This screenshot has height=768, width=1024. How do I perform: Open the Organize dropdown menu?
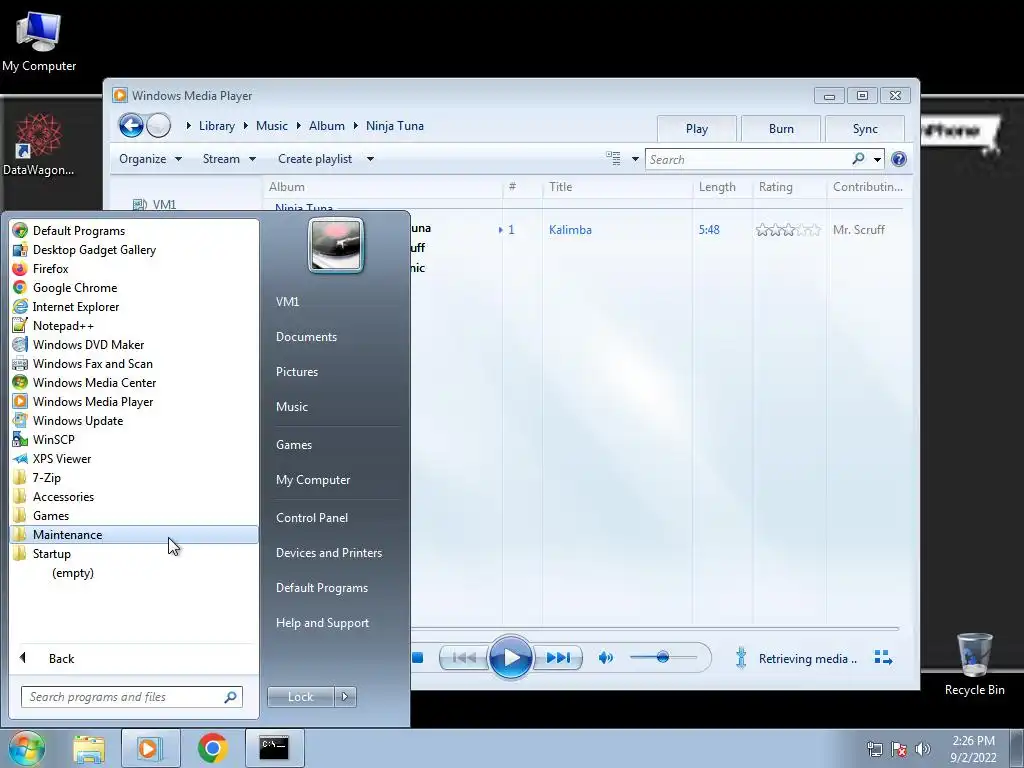click(150, 159)
